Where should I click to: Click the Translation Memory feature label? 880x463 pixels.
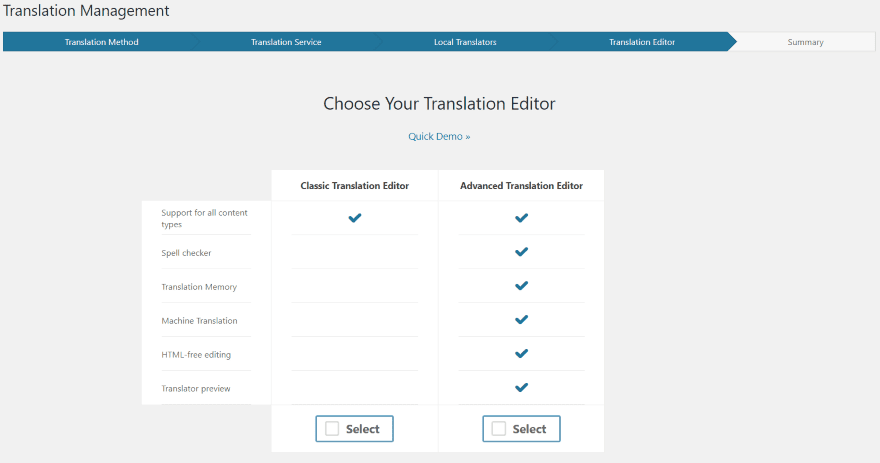(199, 287)
